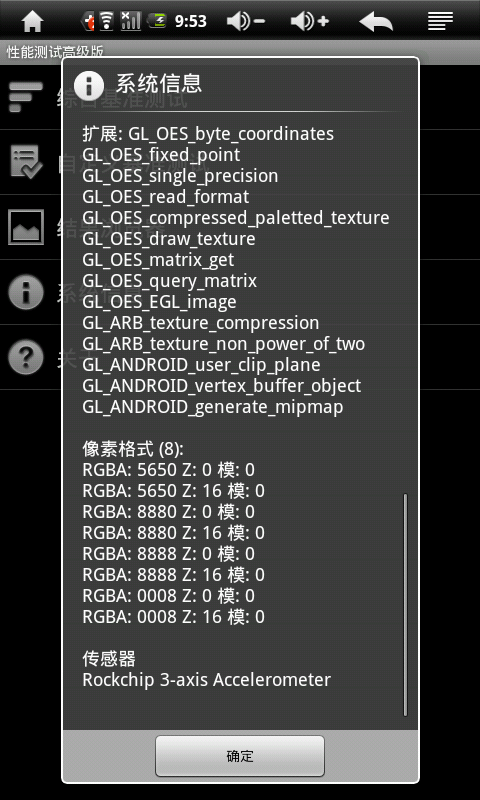
Task: Select the system info round icon
Action: (x=26, y=292)
